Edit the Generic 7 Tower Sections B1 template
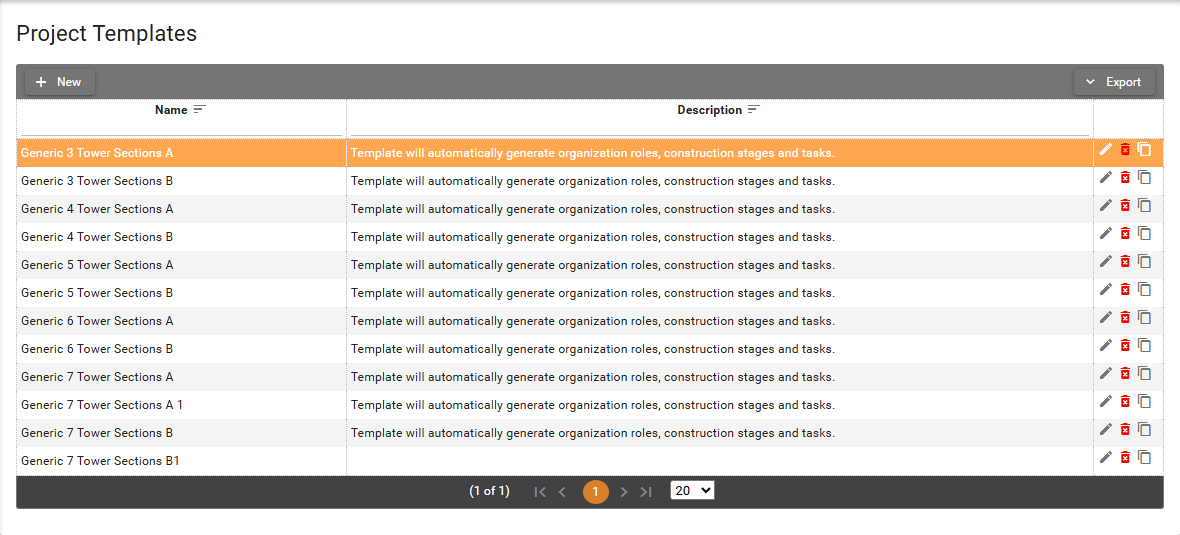 [1105, 457]
